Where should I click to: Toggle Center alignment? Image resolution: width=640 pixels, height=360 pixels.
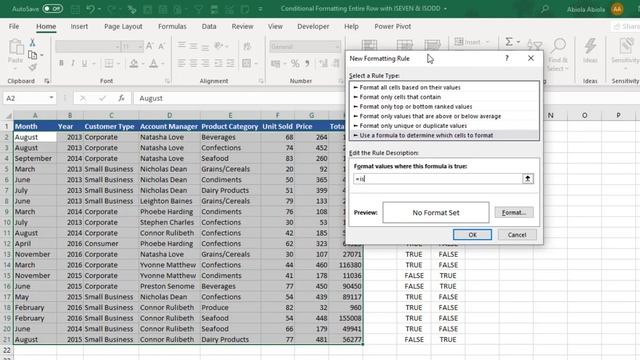click(x=193, y=63)
